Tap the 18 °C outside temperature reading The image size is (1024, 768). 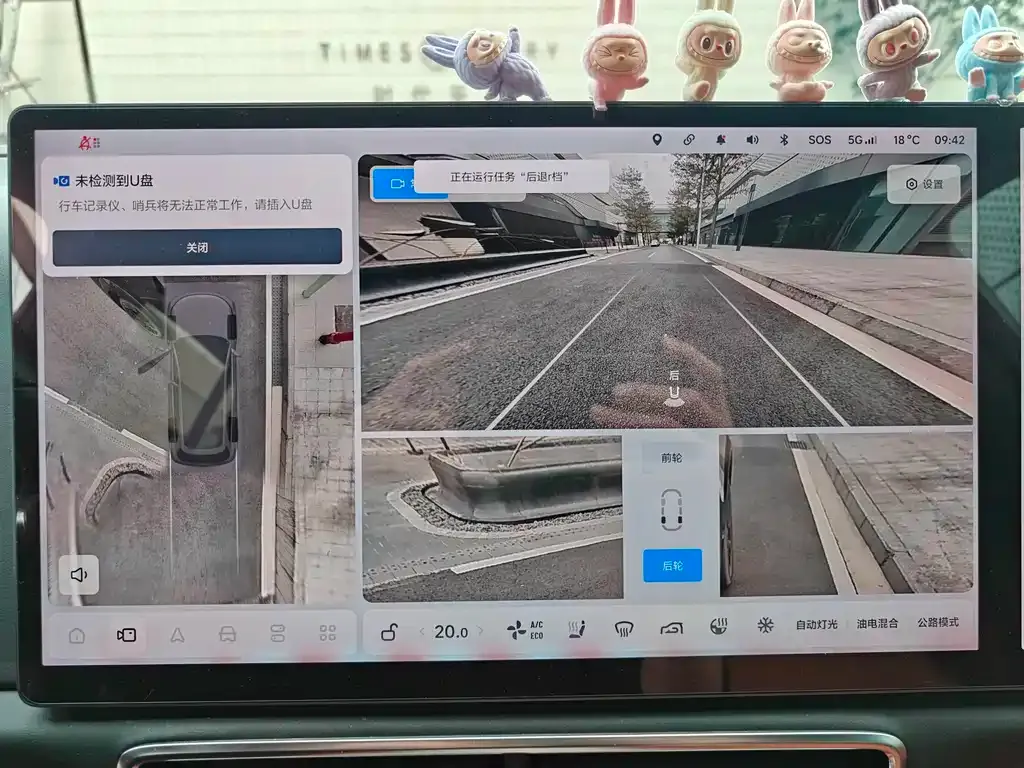click(906, 140)
